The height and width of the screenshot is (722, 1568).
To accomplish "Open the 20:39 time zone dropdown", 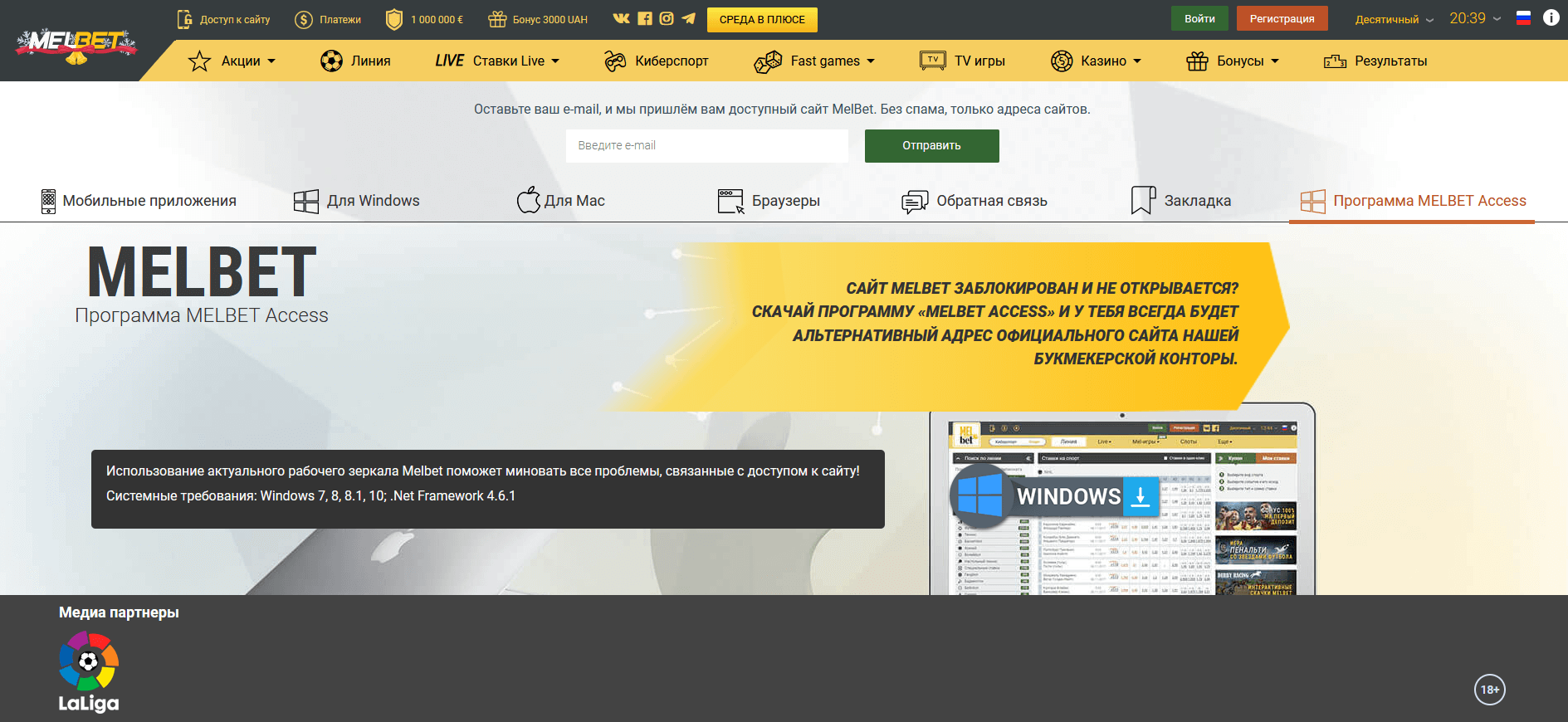I will click(x=1475, y=18).
